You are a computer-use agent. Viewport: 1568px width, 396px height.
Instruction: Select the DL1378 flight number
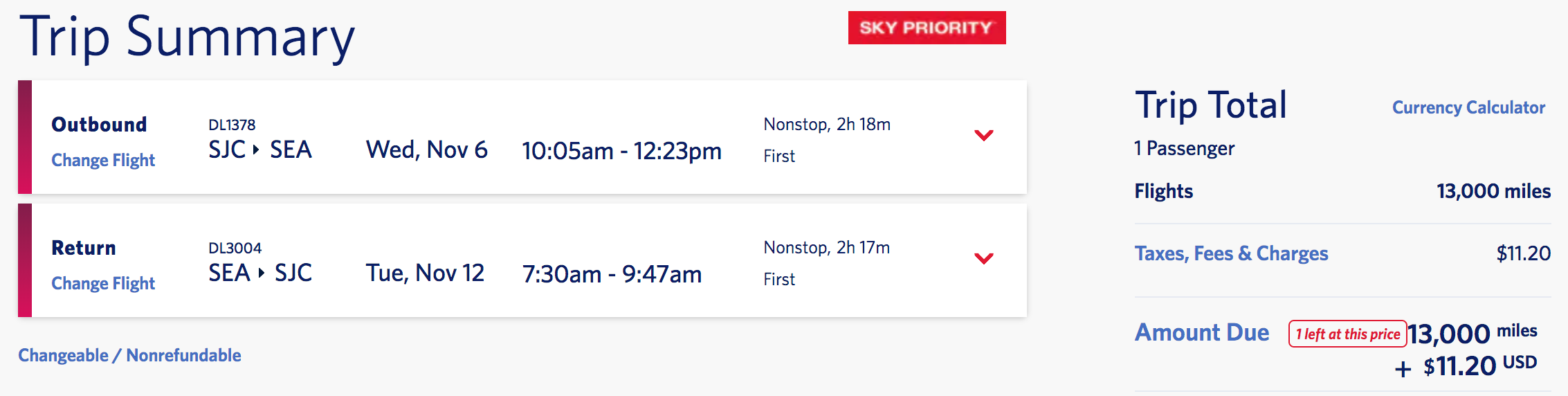(232, 125)
